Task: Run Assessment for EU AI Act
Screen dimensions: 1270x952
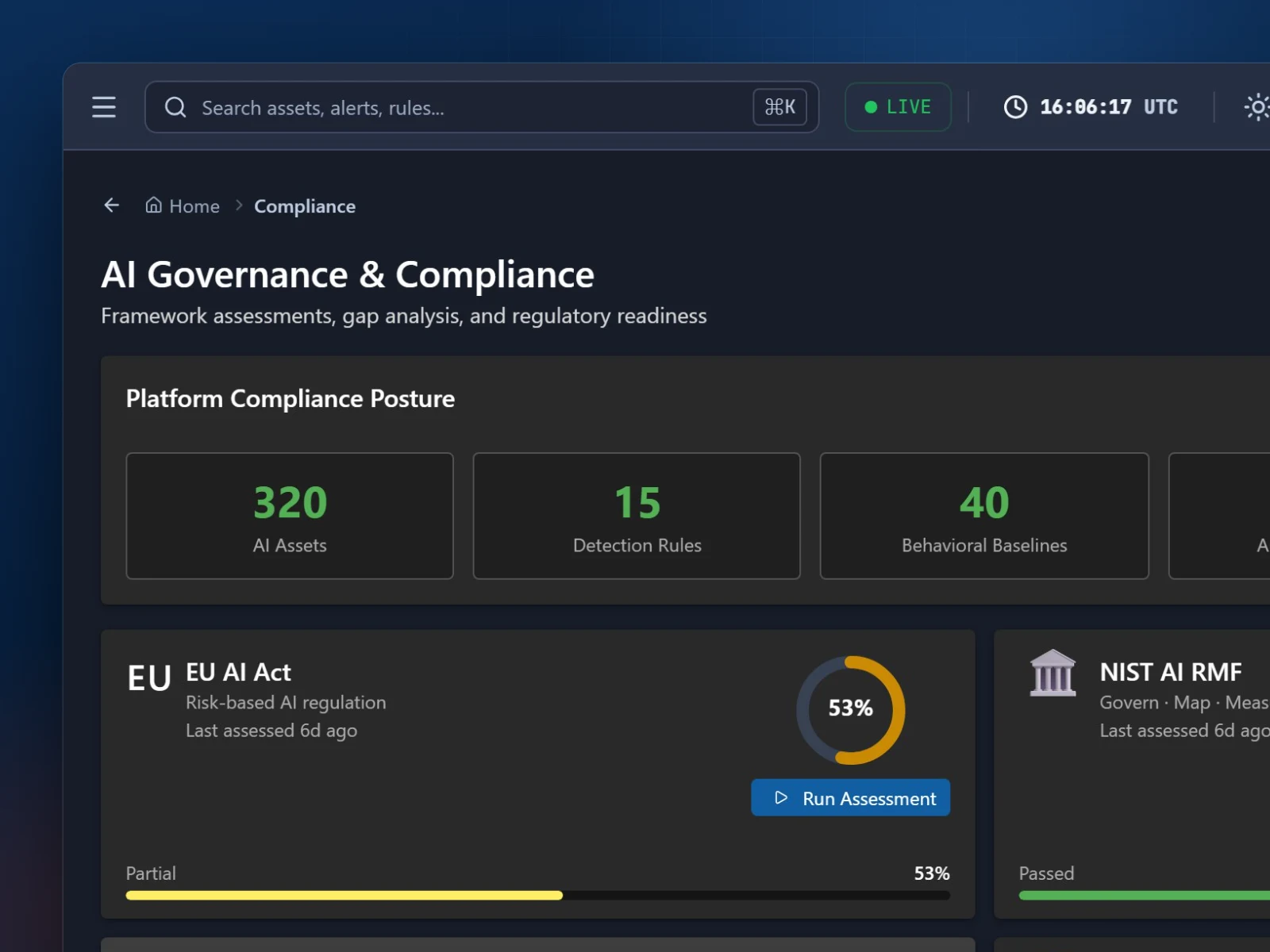Action: click(x=851, y=797)
